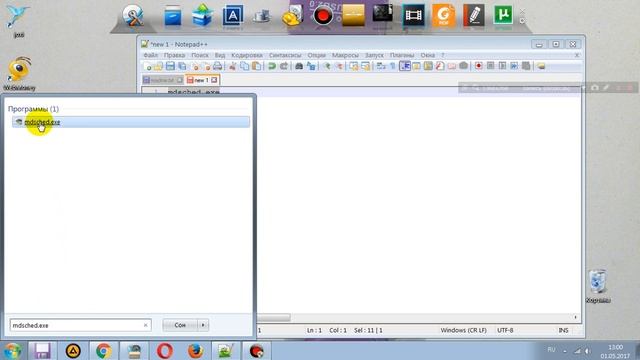Image resolution: width=640 pixels, height=360 pixels.
Task: Click UTF-8 encoding in status bar
Action: point(505,330)
